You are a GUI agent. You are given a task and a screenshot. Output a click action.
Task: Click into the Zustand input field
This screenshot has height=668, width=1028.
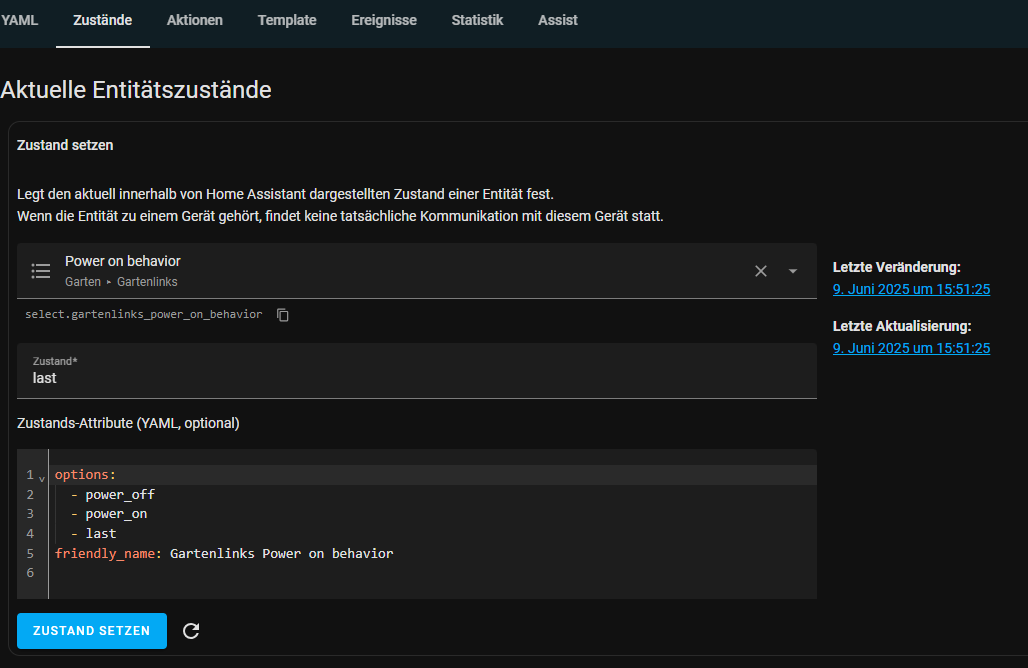[416, 378]
